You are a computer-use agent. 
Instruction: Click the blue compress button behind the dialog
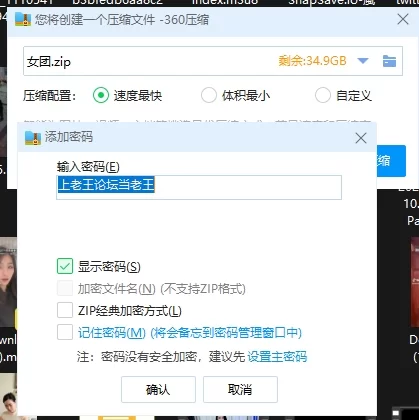[x=391, y=161]
